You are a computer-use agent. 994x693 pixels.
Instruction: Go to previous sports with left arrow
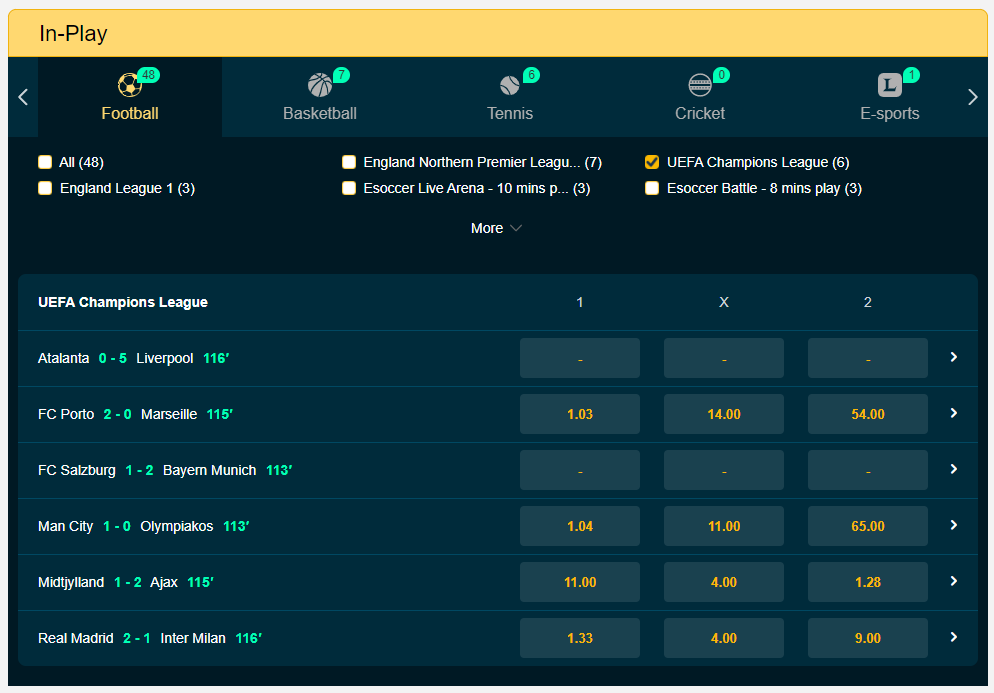(x=23, y=97)
